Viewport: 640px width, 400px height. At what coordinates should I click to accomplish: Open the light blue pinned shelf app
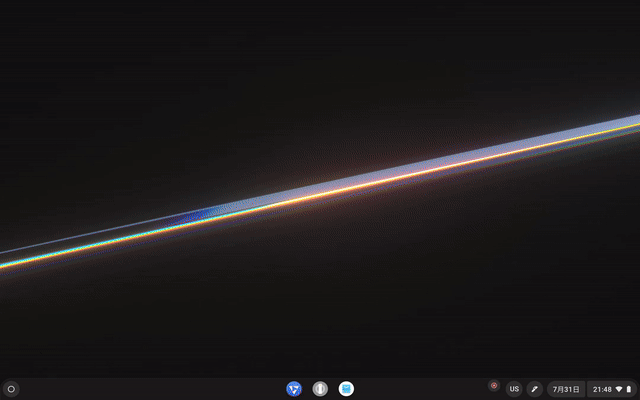tap(346, 388)
